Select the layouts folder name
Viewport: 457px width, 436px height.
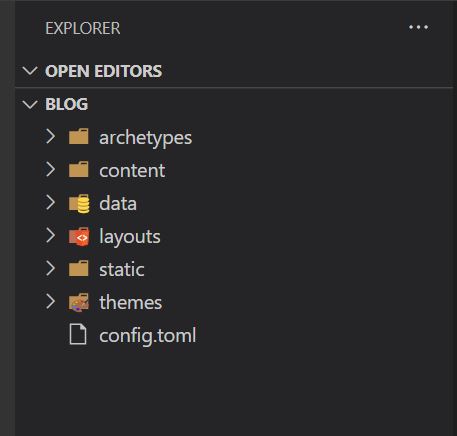(130, 237)
